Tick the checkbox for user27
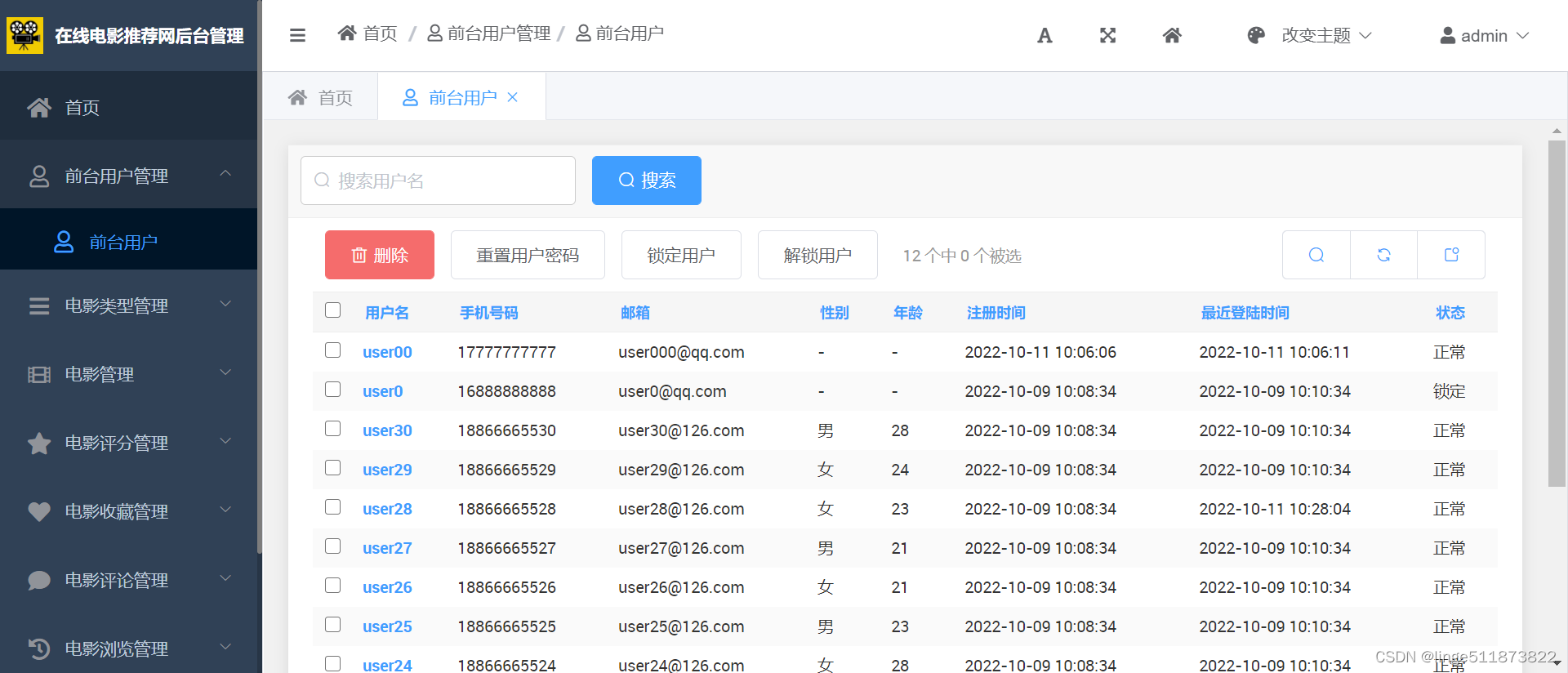 click(x=332, y=546)
